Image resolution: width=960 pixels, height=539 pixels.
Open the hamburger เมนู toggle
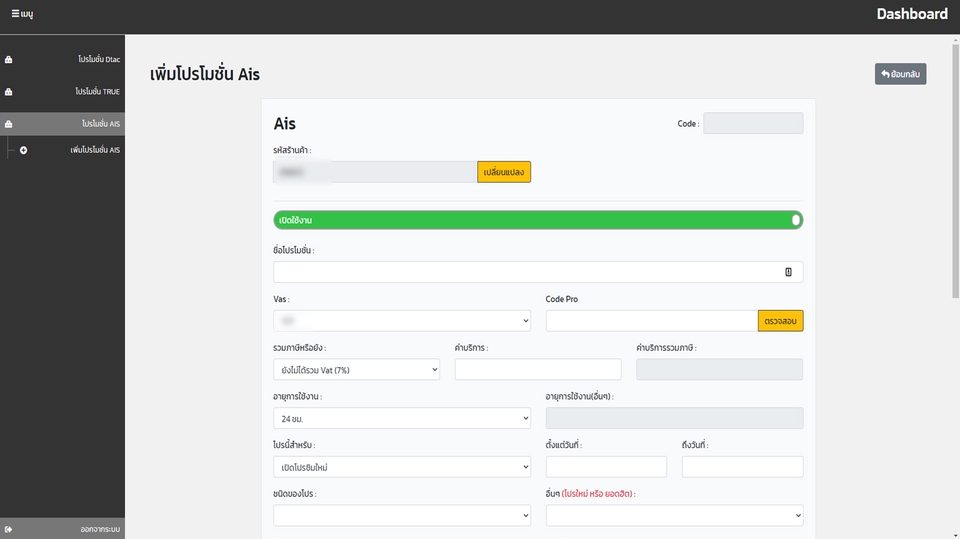pos(22,13)
